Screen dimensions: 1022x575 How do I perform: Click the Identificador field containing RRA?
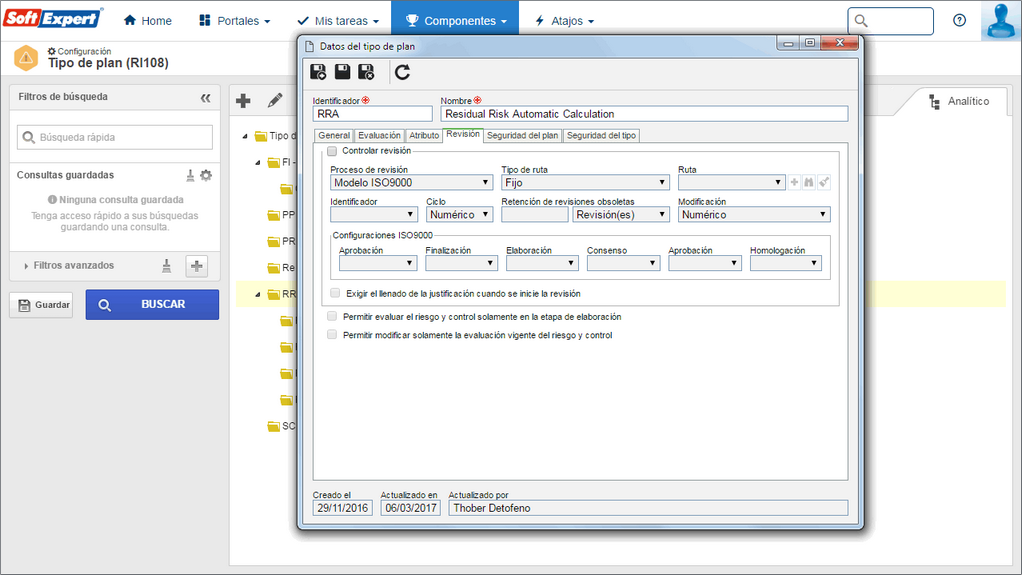(373, 114)
